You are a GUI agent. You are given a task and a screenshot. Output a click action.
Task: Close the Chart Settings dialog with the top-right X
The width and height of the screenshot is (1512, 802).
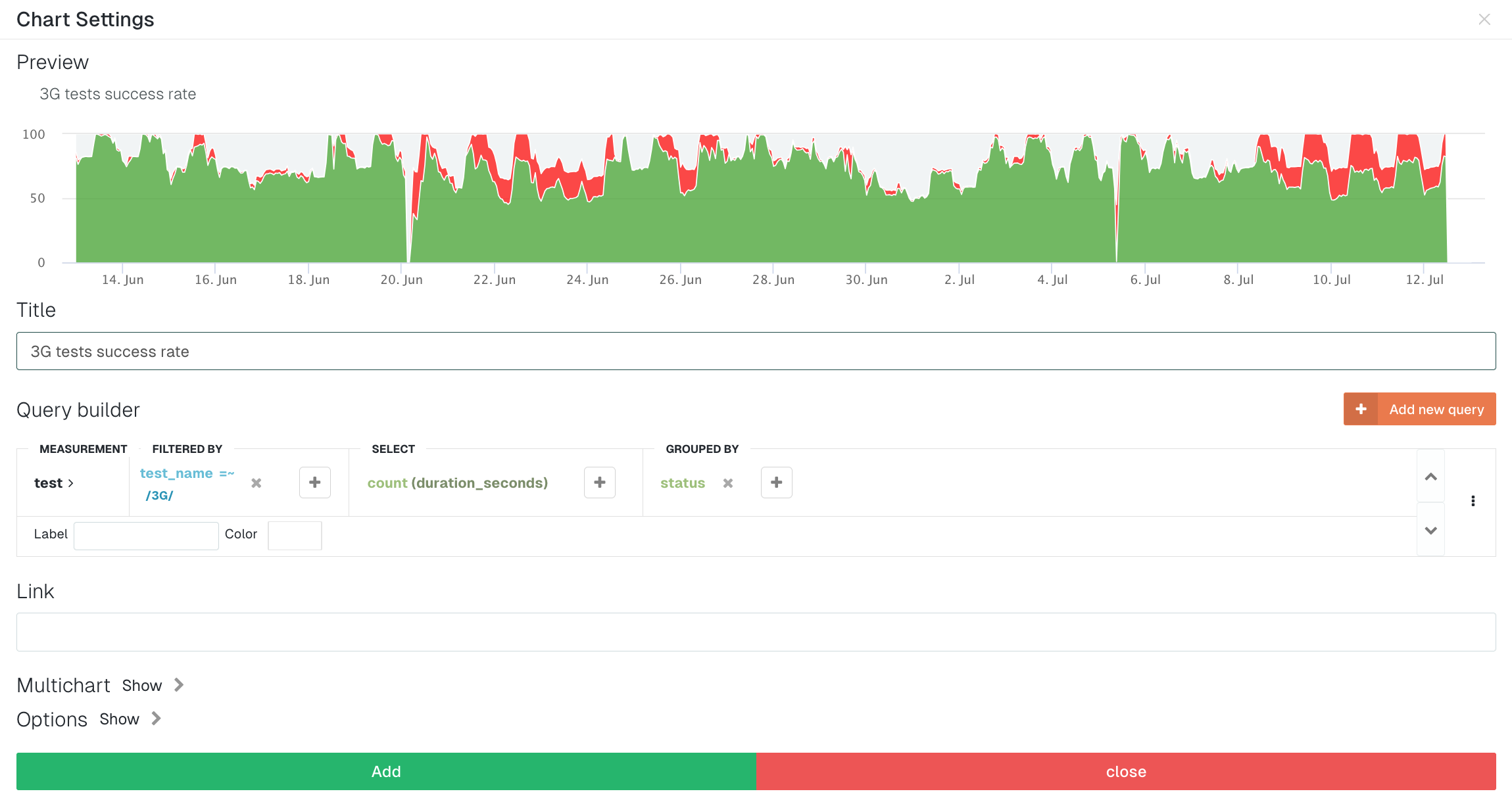[x=1484, y=20]
